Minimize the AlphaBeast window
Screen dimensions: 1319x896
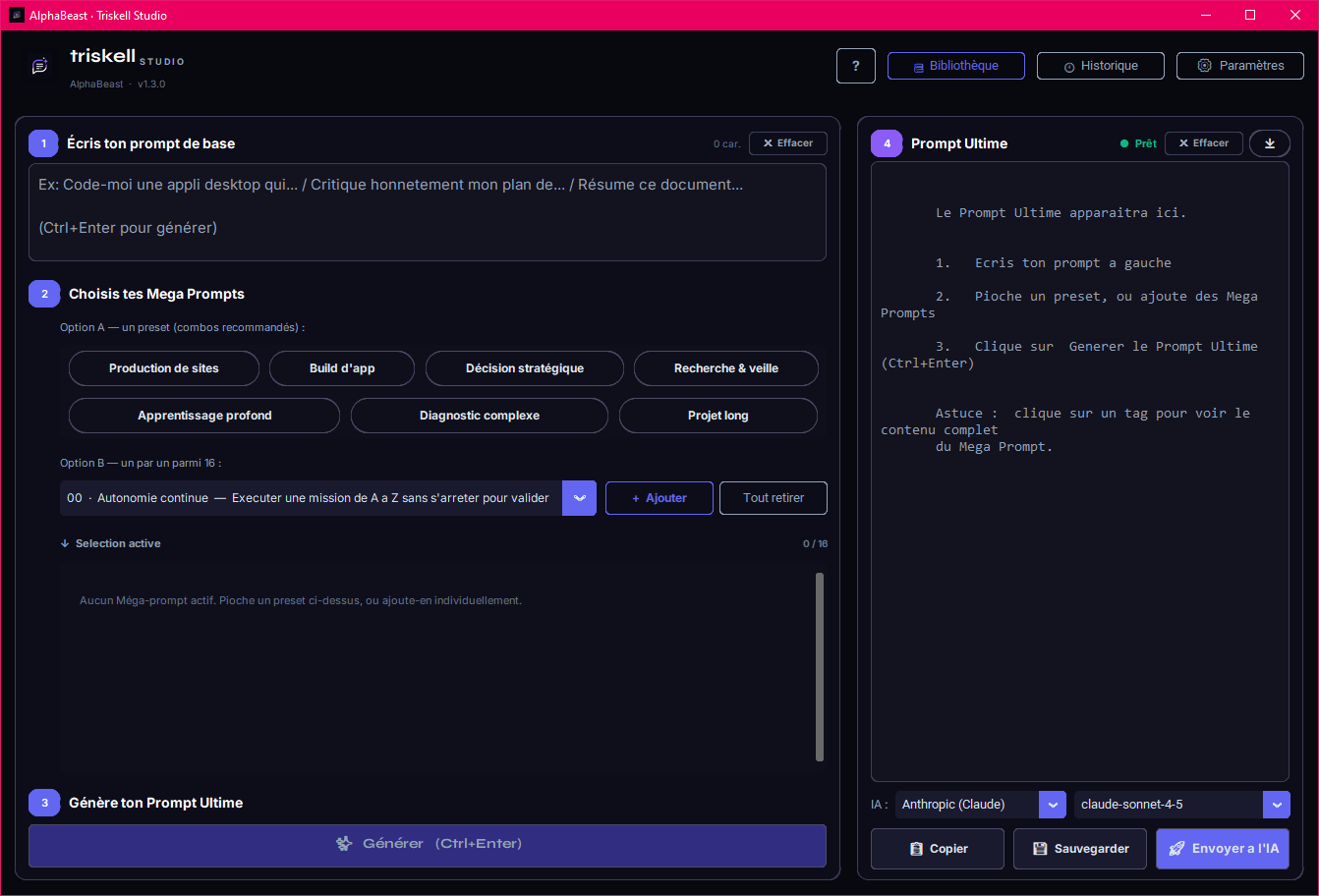point(1206,15)
